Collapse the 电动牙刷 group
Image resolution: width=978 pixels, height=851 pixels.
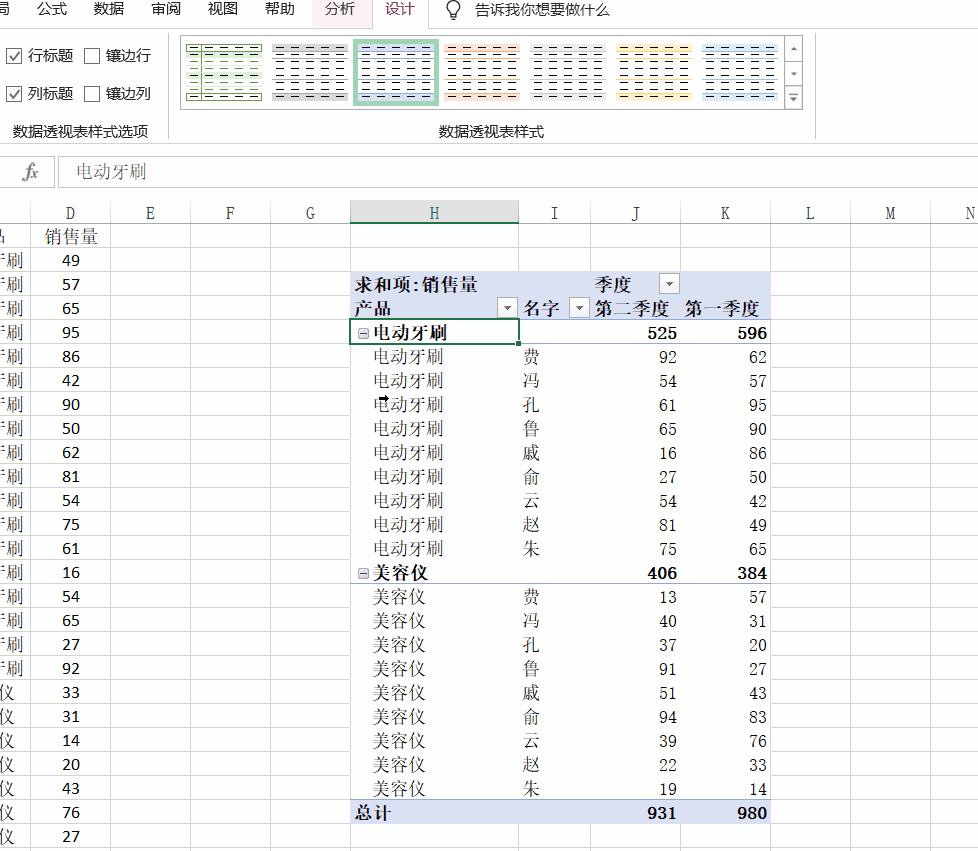click(361, 331)
